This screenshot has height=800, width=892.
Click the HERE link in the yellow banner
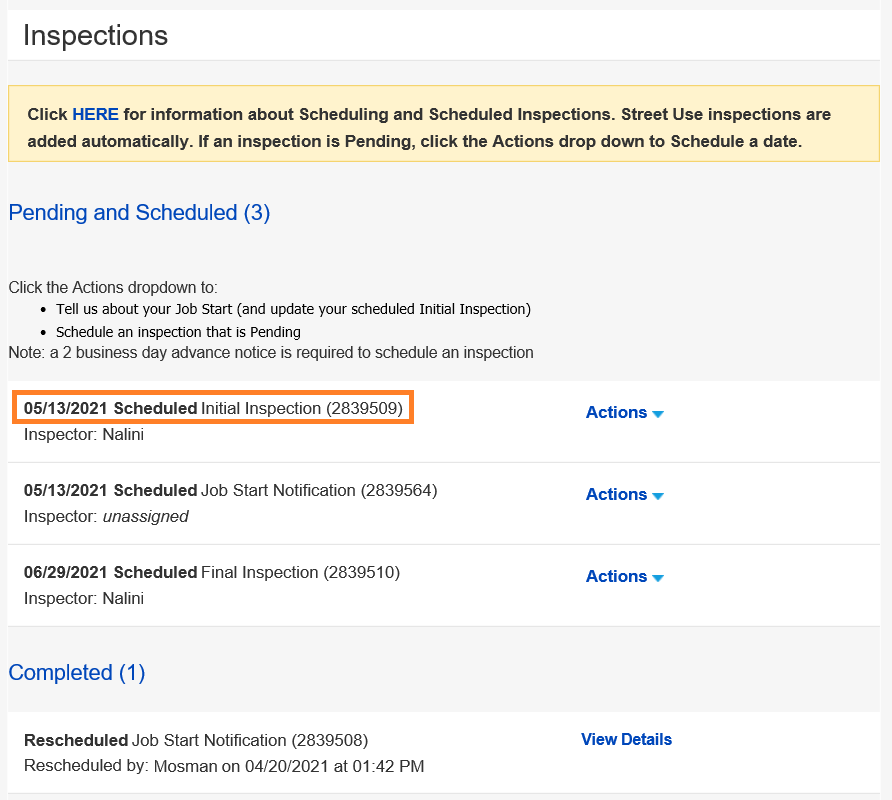coord(95,114)
